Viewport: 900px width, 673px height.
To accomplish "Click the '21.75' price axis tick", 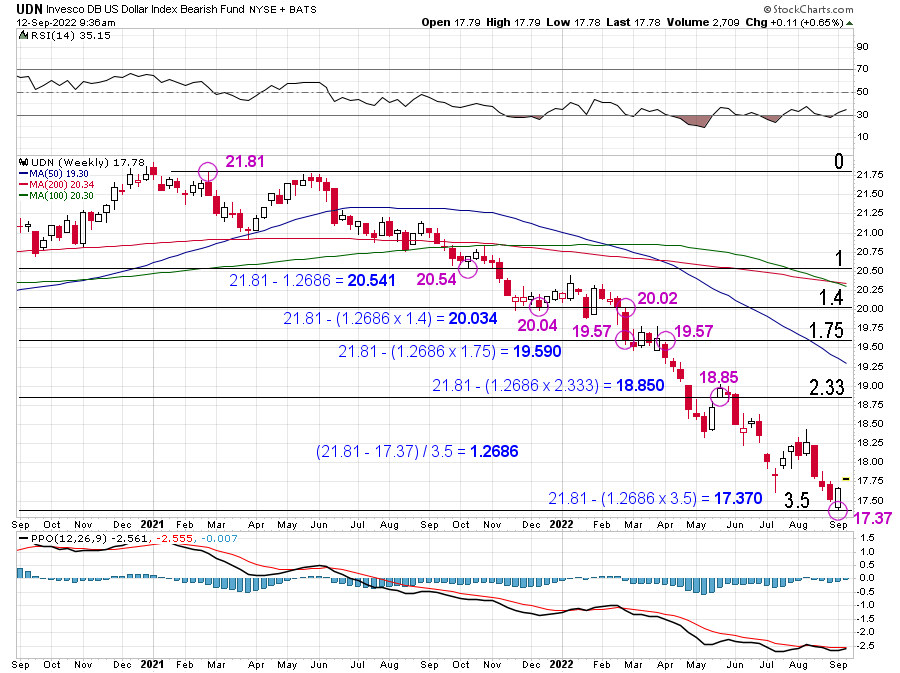I will click(870, 175).
